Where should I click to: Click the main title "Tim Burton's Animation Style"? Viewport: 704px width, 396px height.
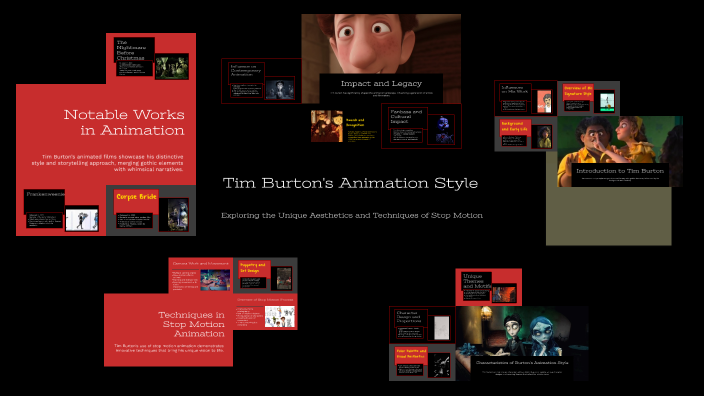coord(350,183)
